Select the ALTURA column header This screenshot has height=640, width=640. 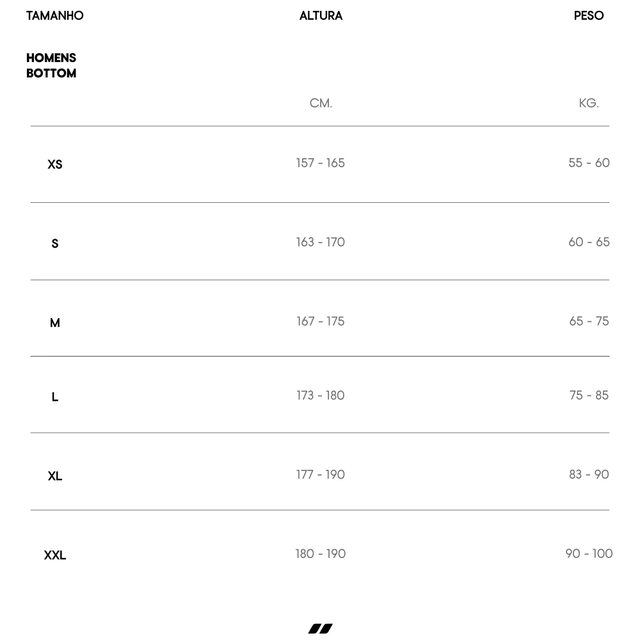321,16
